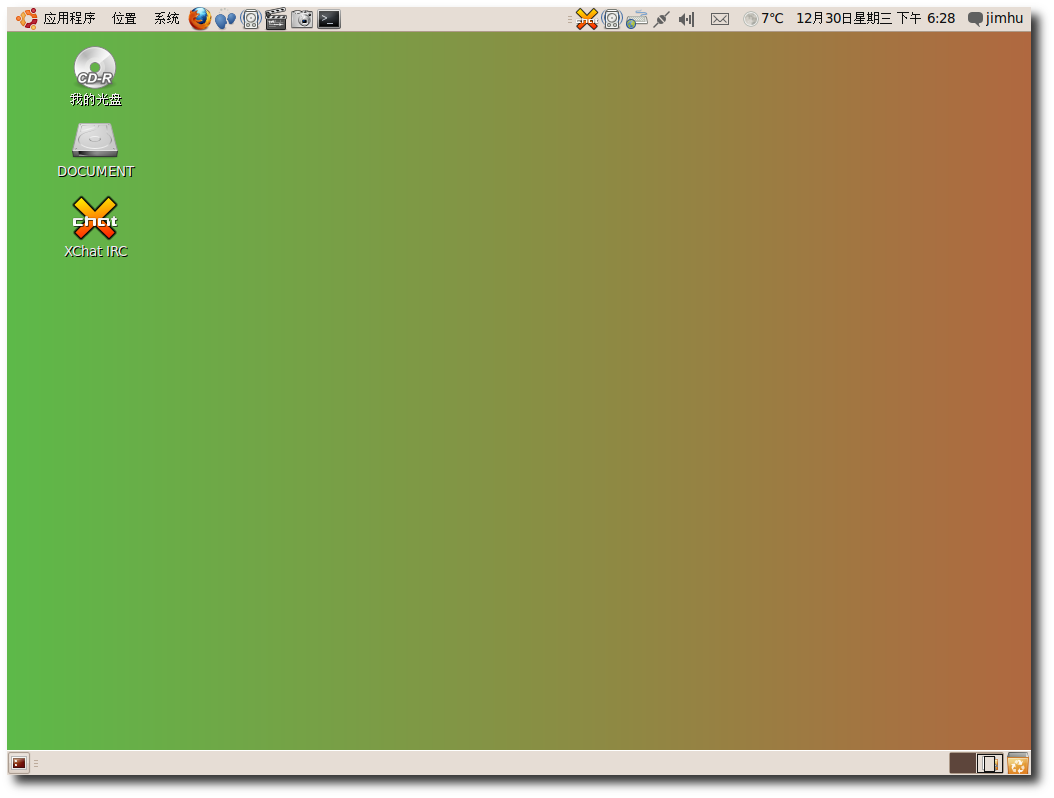Image resolution: width=1054 pixels, height=798 pixels.
Task: Open the network connection plug icon
Action: tap(661, 19)
